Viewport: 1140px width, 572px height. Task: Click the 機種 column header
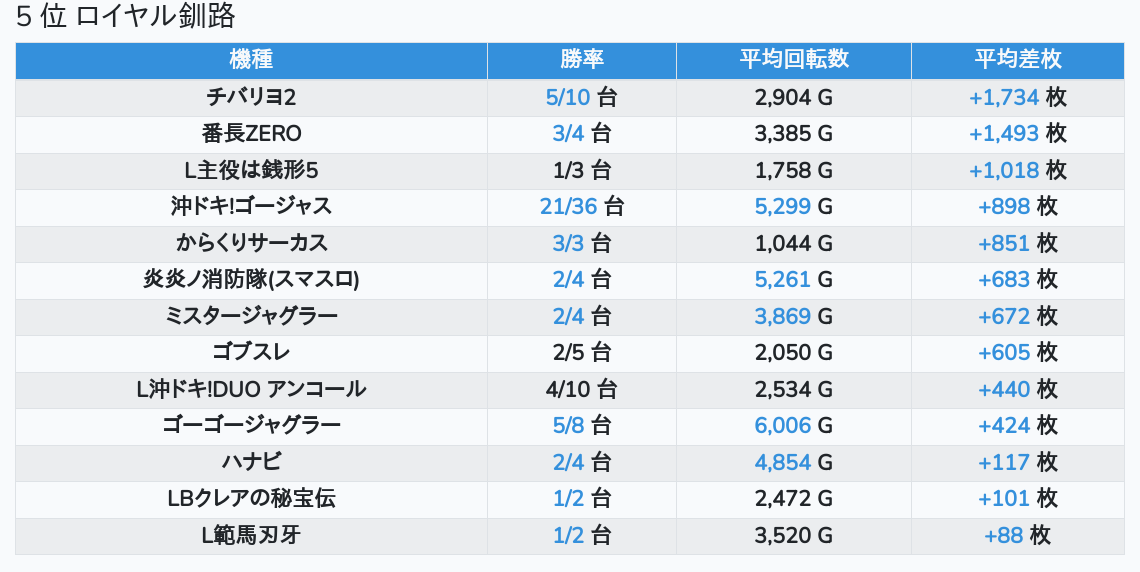(251, 60)
